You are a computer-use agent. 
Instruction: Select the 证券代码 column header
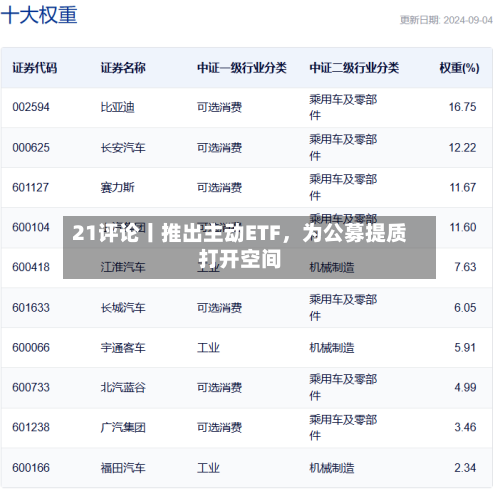click(35, 68)
